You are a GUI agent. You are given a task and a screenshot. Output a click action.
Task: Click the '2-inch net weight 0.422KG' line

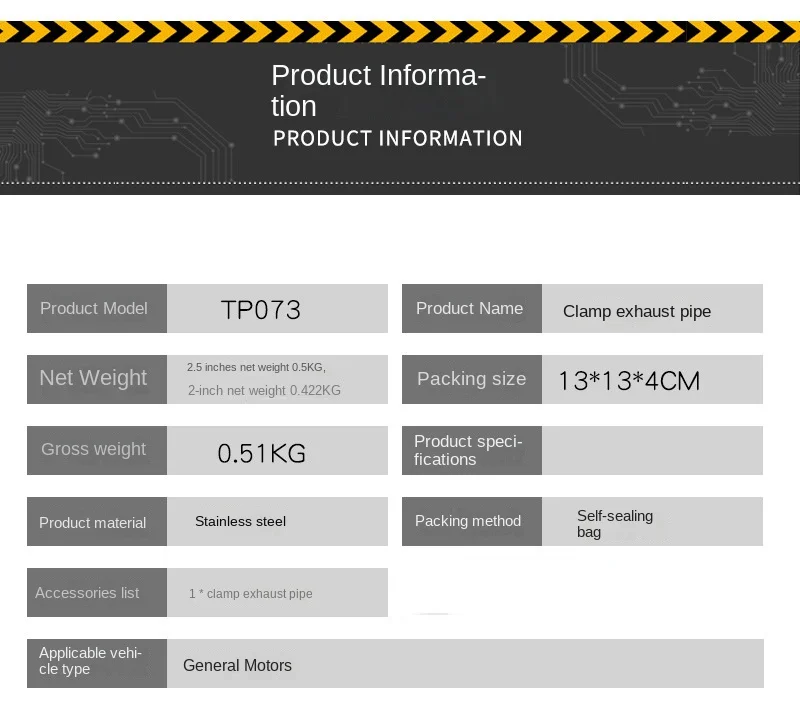[x=264, y=390]
